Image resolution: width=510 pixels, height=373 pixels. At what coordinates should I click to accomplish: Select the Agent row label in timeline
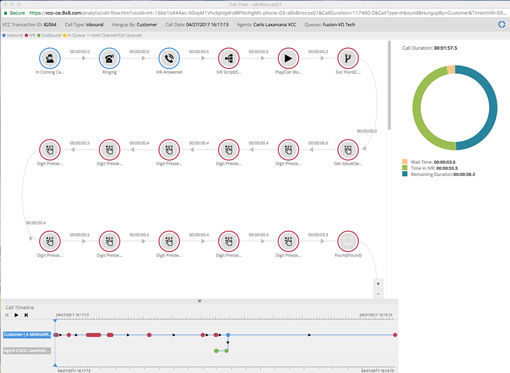tap(27, 351)
